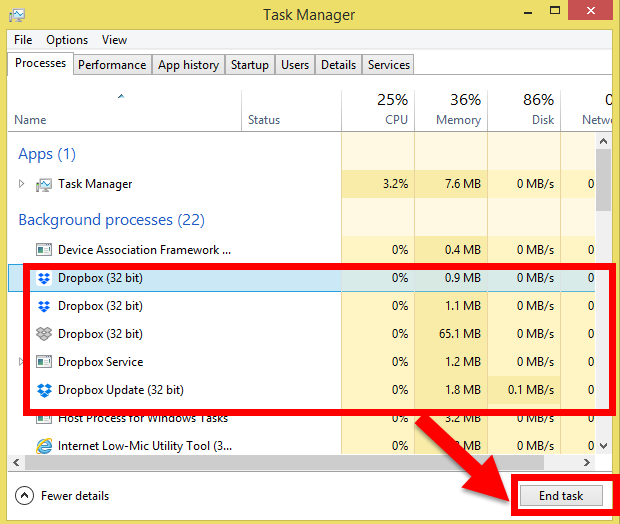Click the 65.1 MB memory value

point(460,334)
